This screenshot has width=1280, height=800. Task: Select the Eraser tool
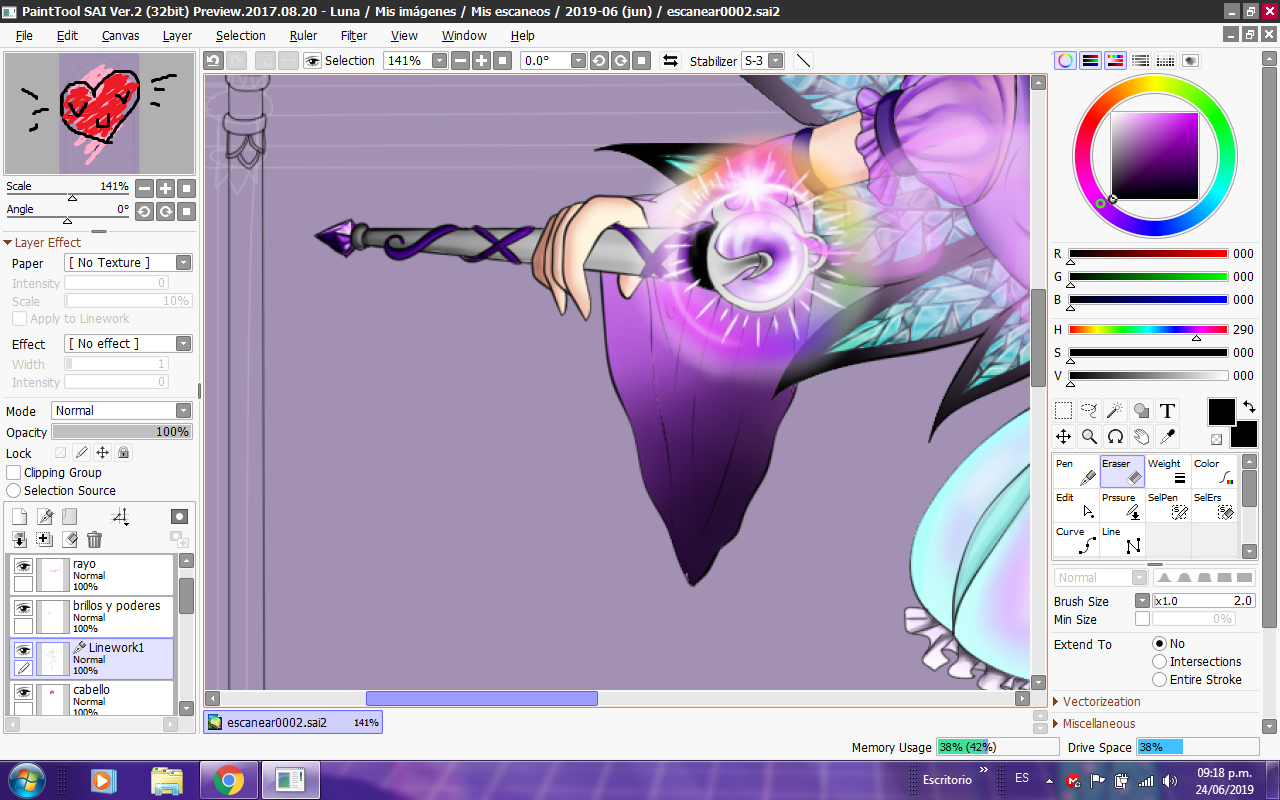pyautogui.click(x=1122, y=472)
